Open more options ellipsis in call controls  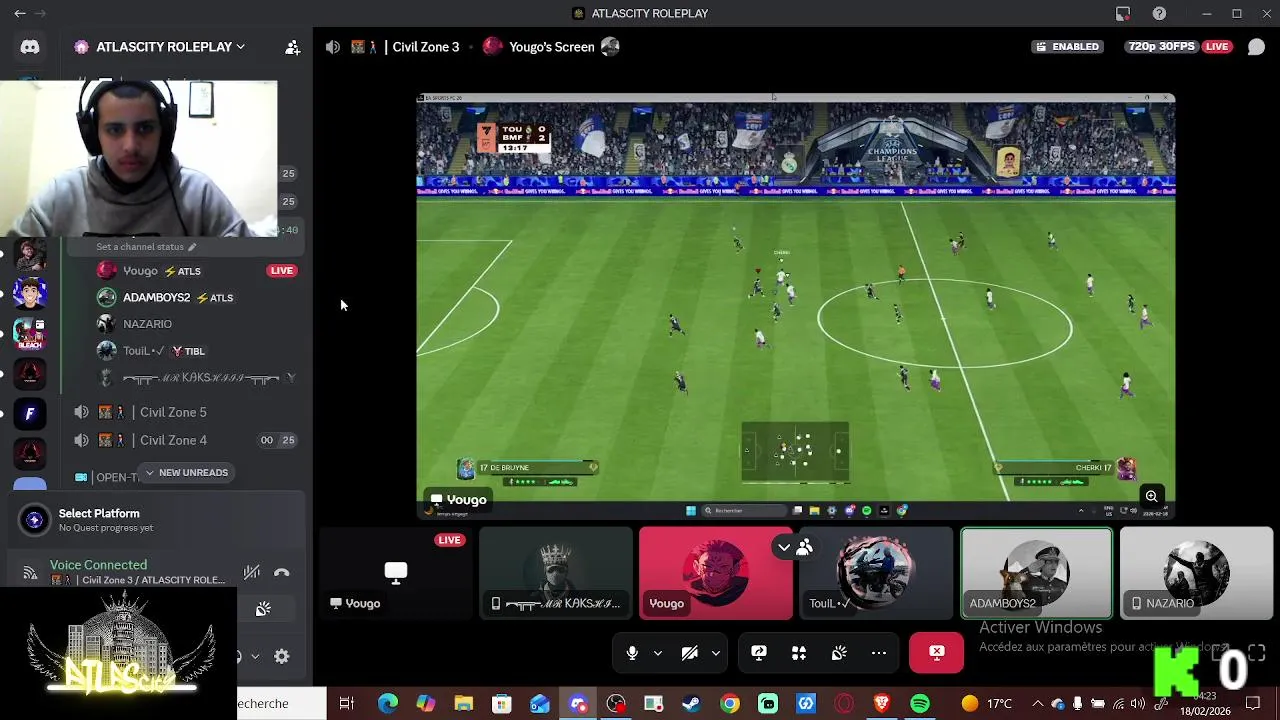click(x=878, y=653)
